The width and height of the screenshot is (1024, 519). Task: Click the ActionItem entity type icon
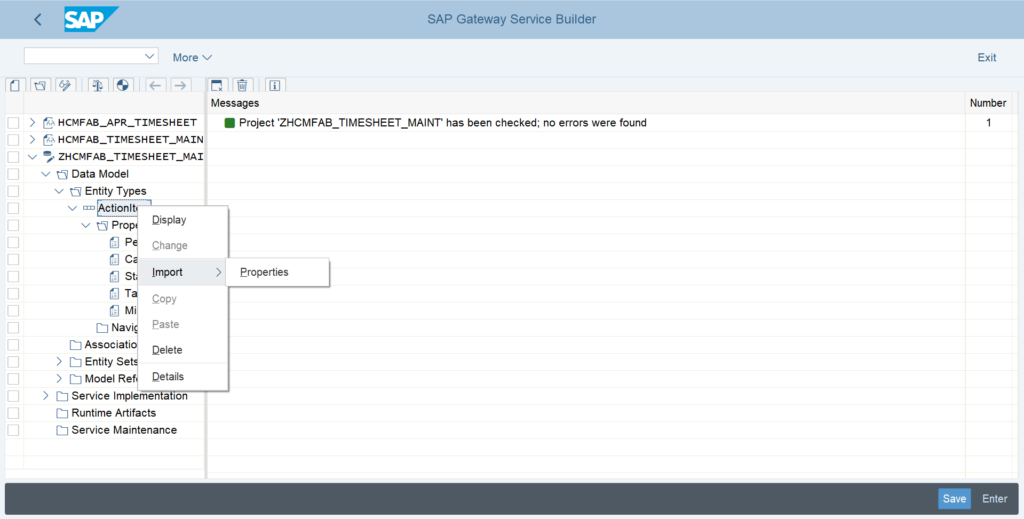[x=89, y=208]
